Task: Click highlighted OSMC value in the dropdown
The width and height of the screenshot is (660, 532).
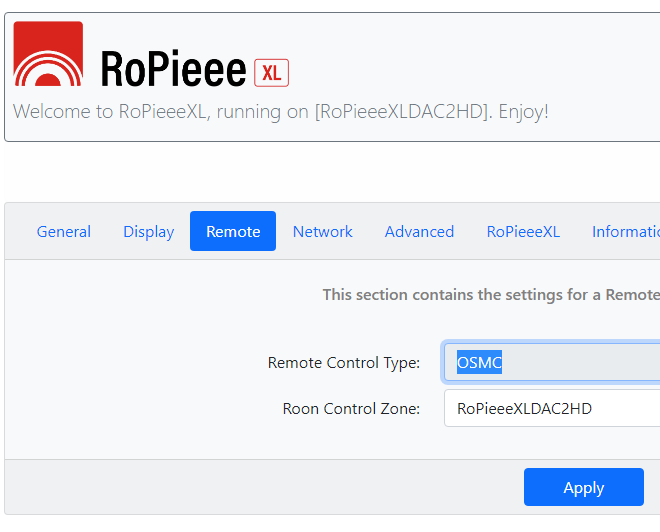Action: 479,362
